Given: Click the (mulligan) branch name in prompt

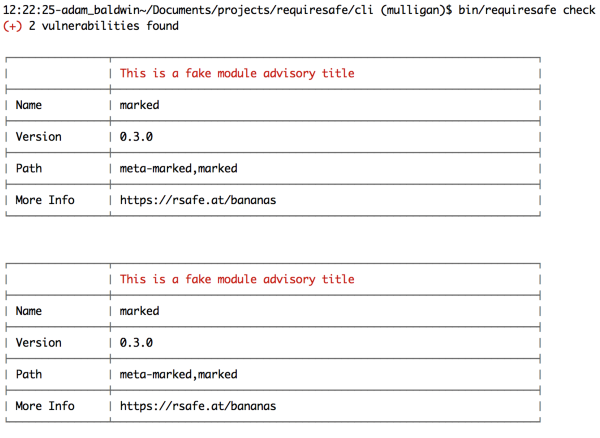Looking at the screenshot, I should click(413, 10).
